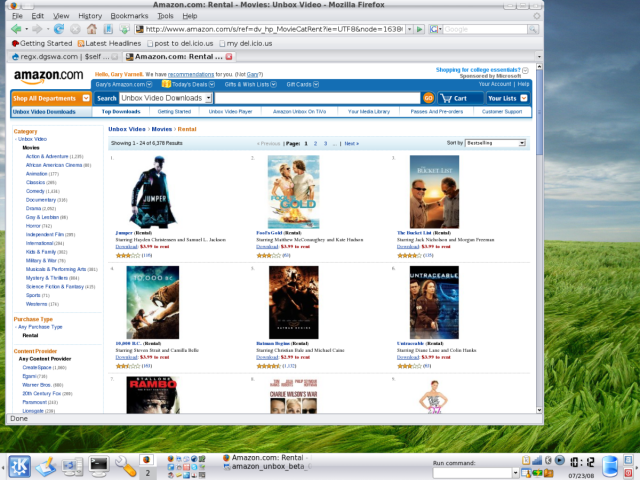The image size is (640, 480).
Task: Click the Google search magnifier icon
Action: 533,29
